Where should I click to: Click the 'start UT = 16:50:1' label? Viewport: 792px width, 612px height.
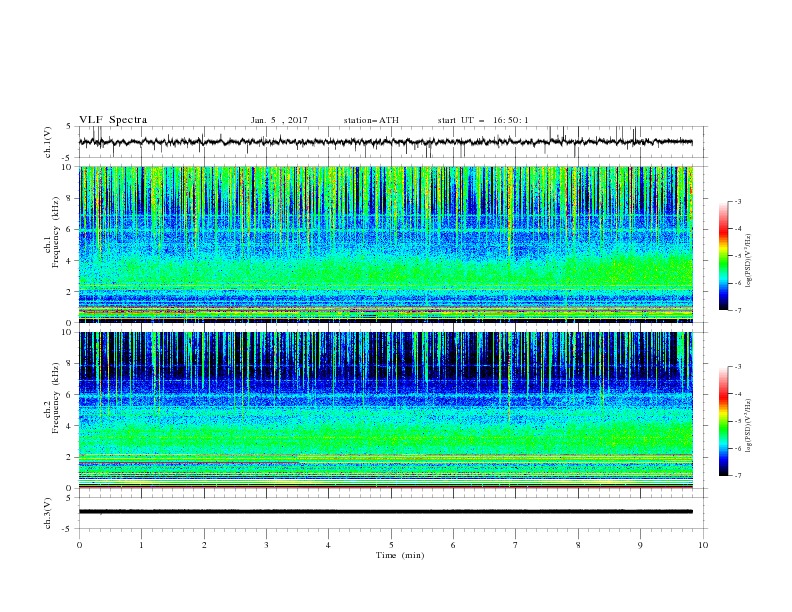tap(483, 120)
